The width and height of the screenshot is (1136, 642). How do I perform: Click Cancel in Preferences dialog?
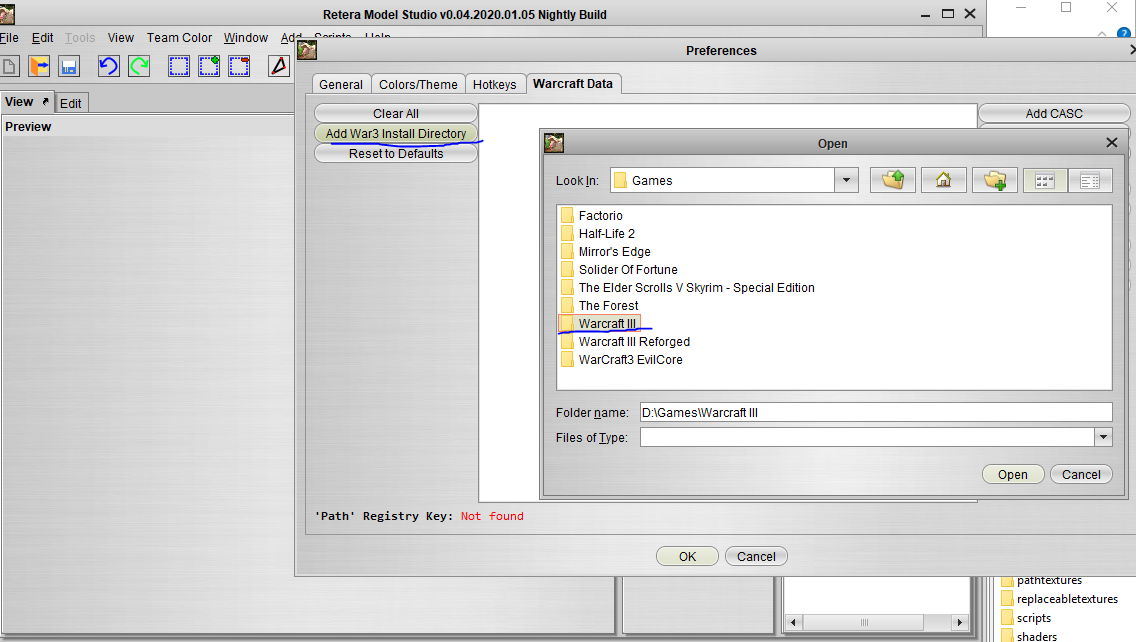click(x=756, y=556)
